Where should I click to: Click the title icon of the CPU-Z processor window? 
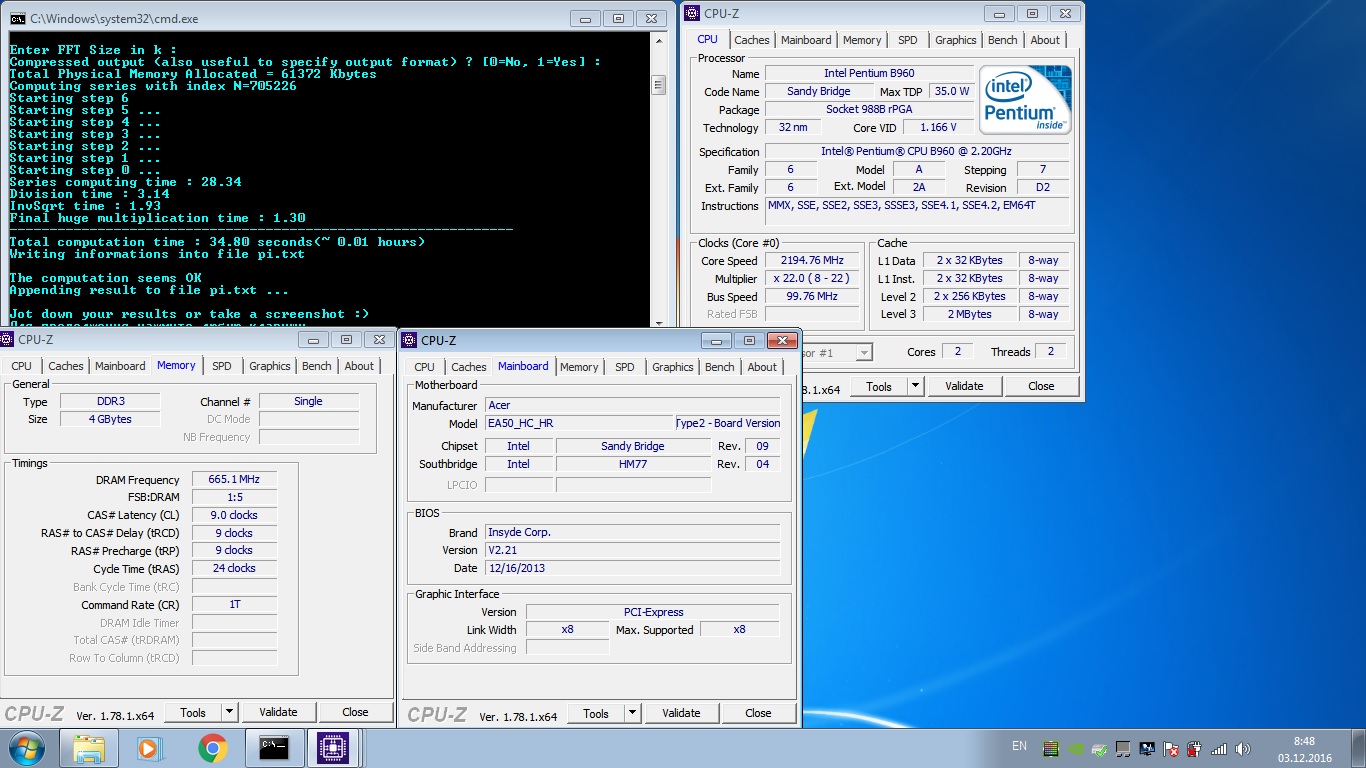click(692, 13)
